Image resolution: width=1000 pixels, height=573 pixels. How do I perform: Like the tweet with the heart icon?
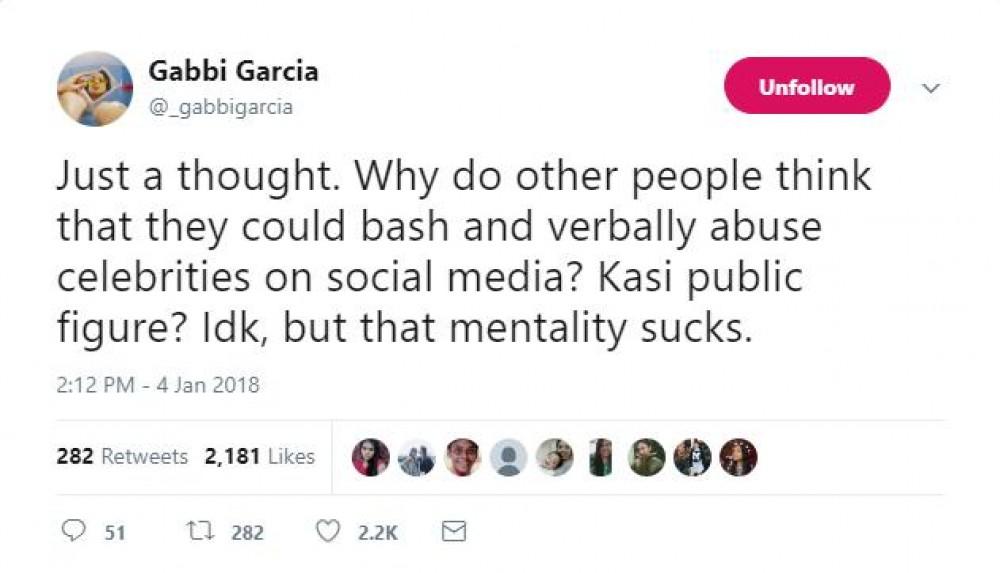tap(328, 531)
